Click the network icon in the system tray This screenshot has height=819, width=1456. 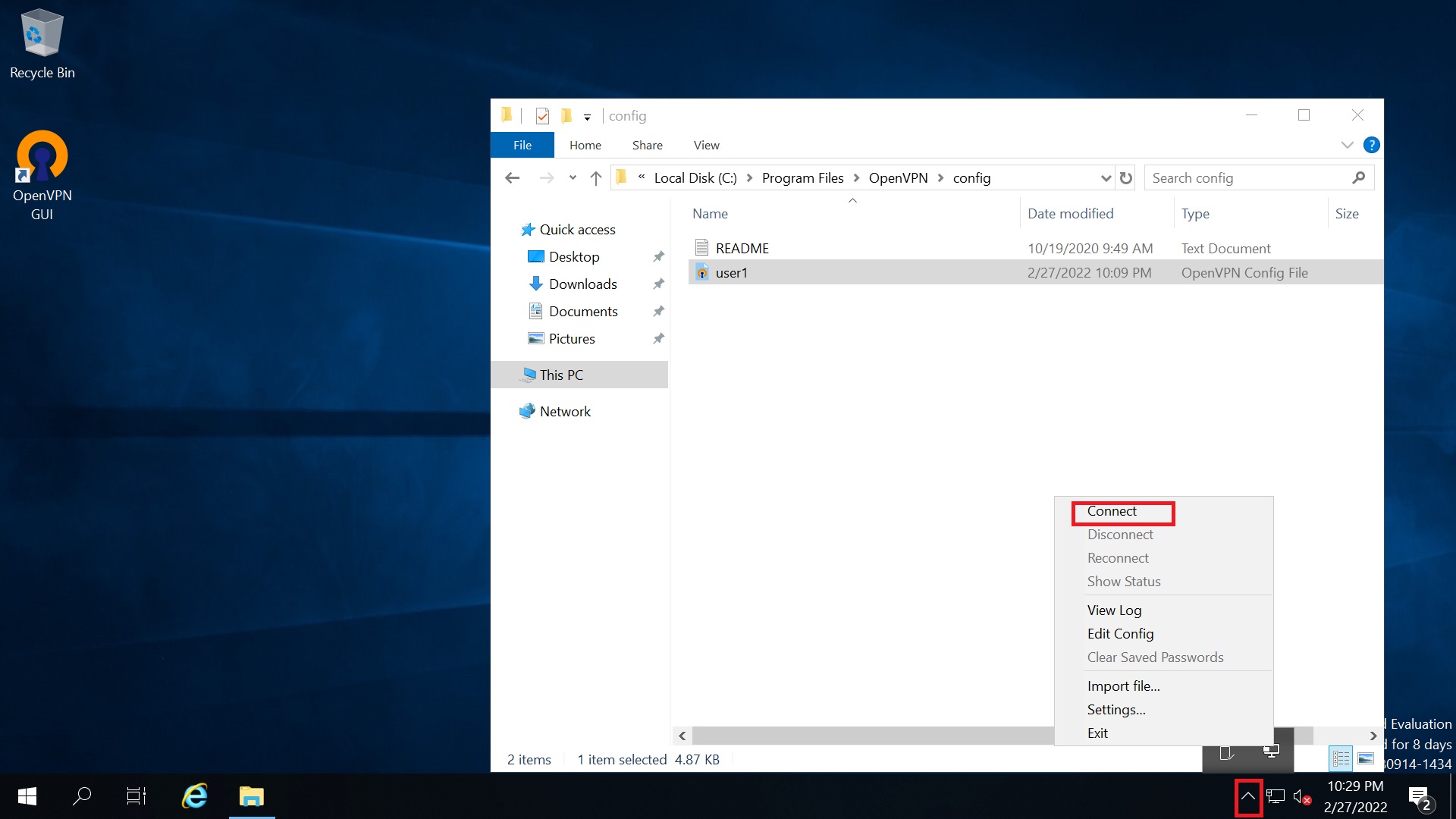1276,797
